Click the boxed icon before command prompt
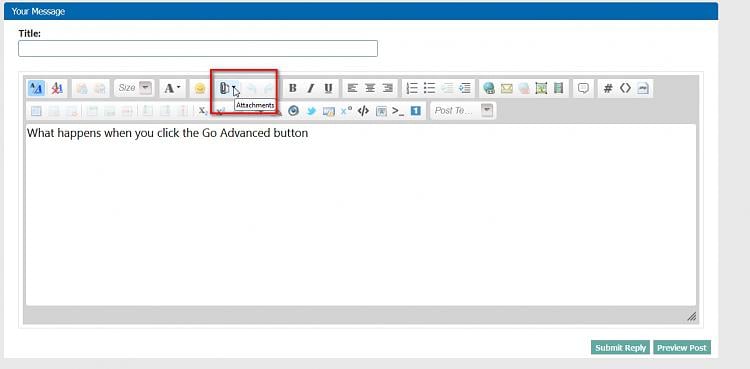The width and height of the screenshot is (750, 369). point(381,111)
